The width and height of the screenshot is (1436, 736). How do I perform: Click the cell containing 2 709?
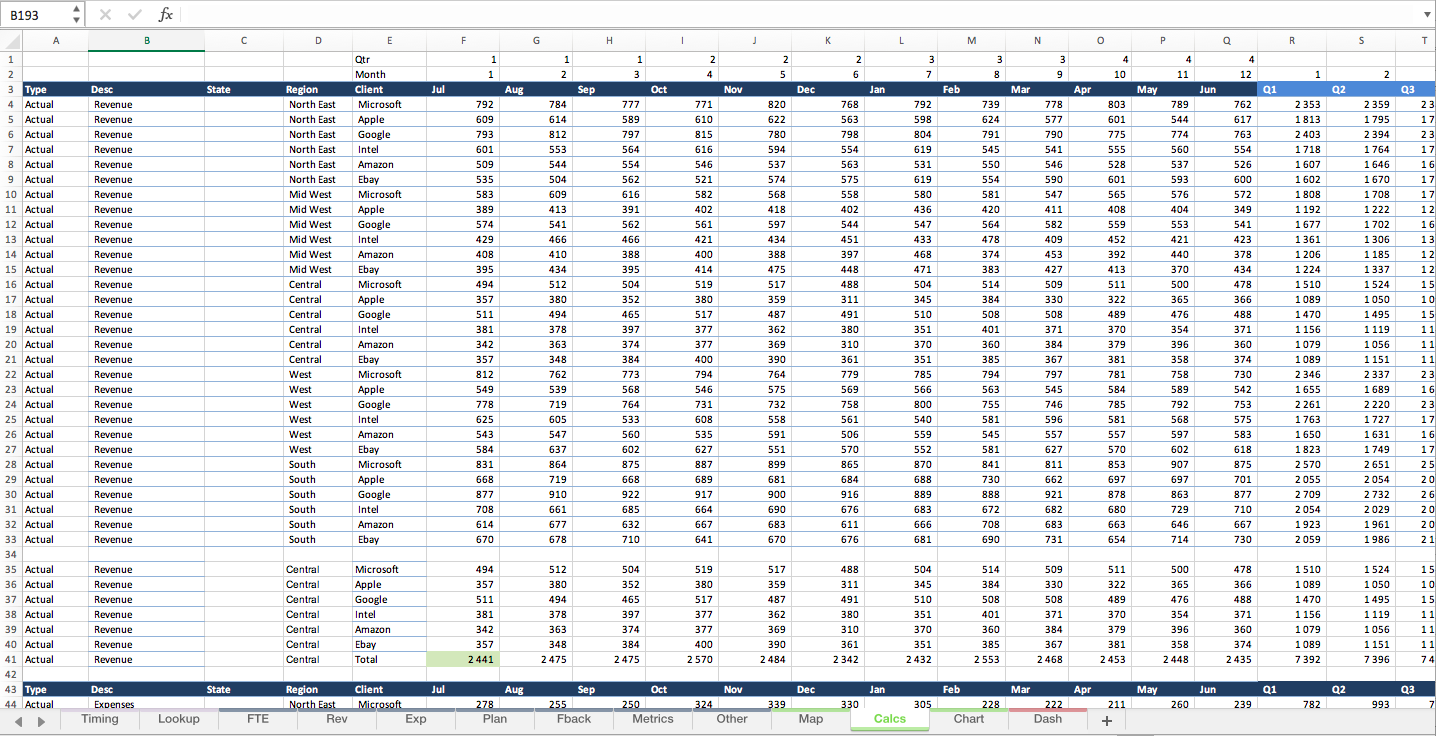1292,494
